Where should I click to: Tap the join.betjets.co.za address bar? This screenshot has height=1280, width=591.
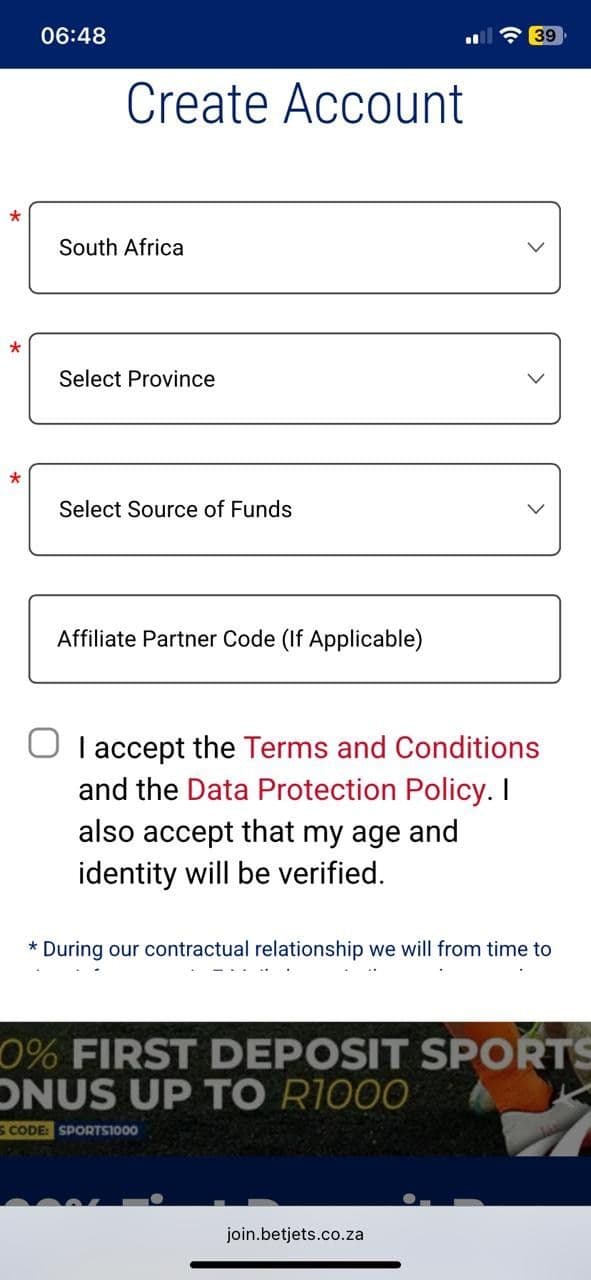(295, 1233)
